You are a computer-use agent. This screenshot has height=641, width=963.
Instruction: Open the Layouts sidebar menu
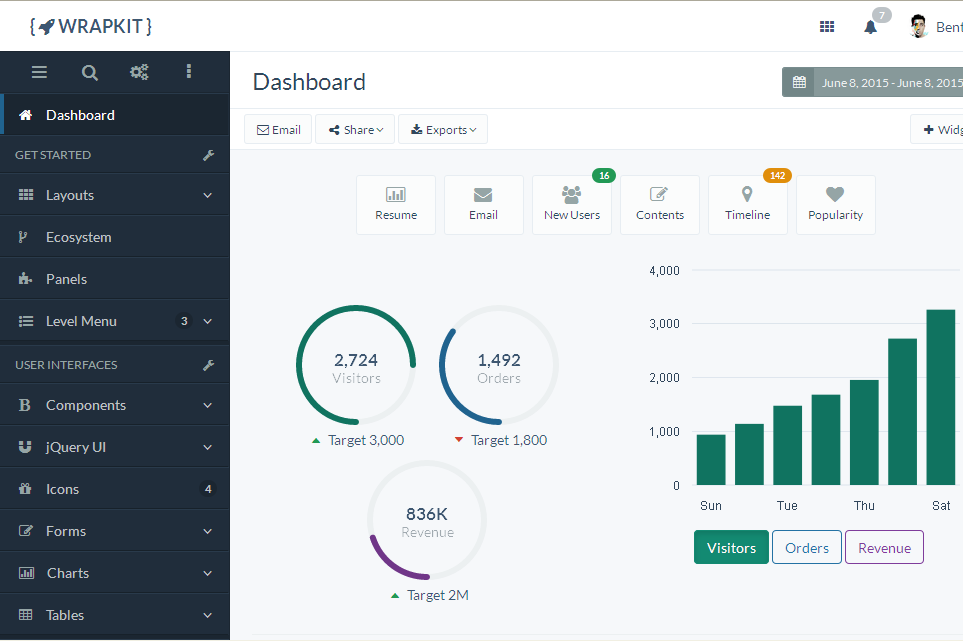(x=115, y=195)
